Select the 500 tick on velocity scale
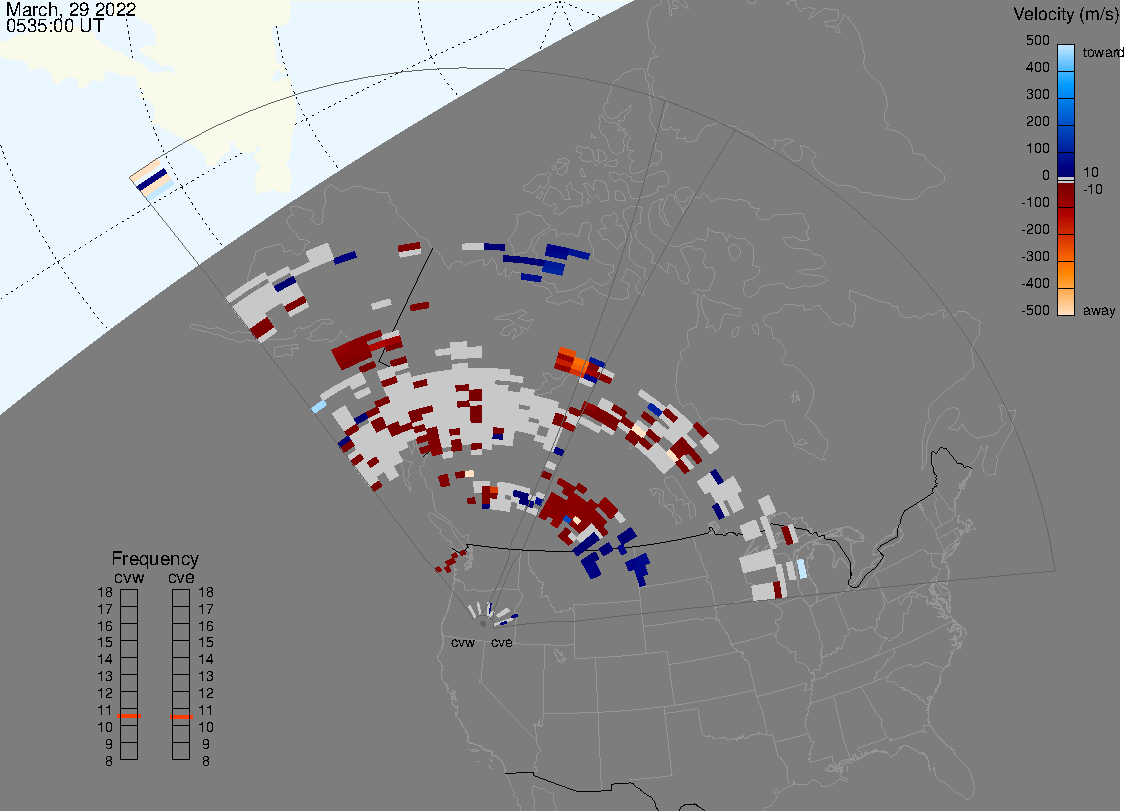Viewport: 1124px width, 811px height. click(1037, 40)
